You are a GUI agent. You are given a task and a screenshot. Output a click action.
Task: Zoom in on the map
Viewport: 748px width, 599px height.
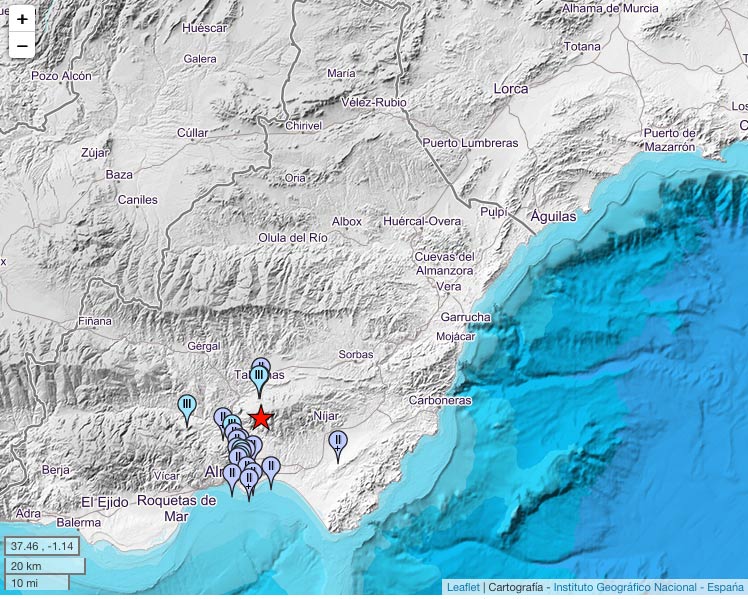tap(22, 19)
